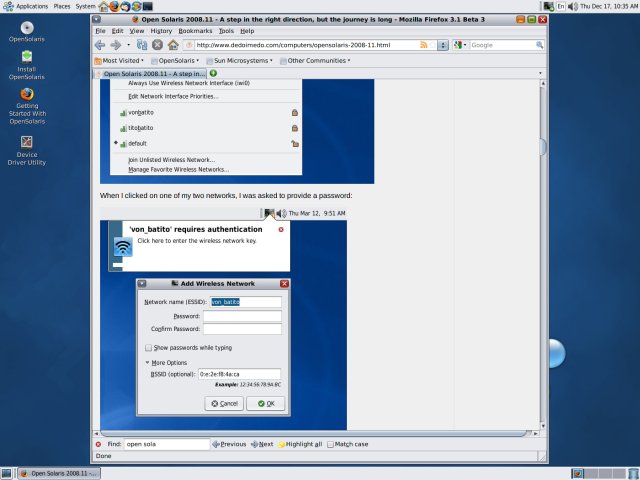Click the RSS feed icon in URL bar
640x480 pixels.
point(426,45)
